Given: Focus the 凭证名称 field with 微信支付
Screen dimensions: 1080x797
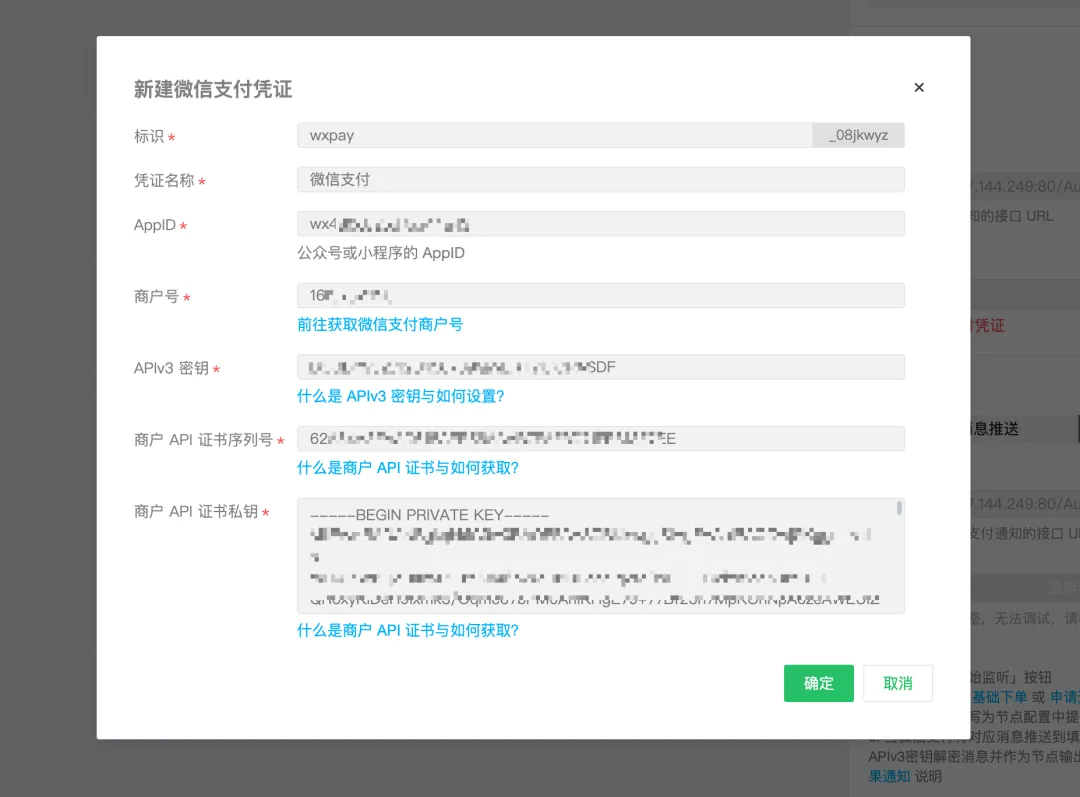Looking at the screenshot, I should [x=601, y=180].
